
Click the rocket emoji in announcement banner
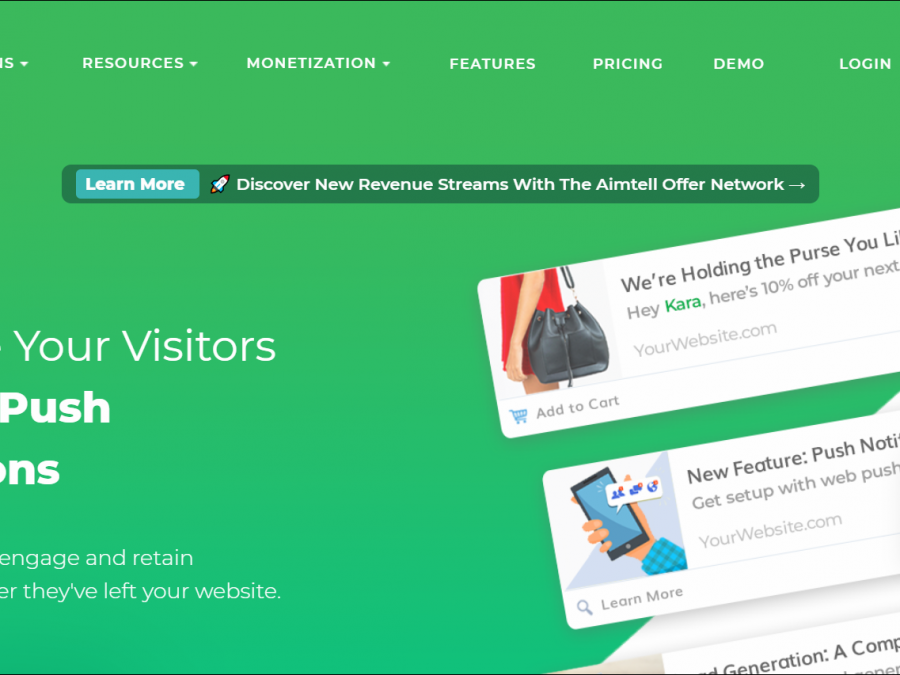(x=220, y=184)
